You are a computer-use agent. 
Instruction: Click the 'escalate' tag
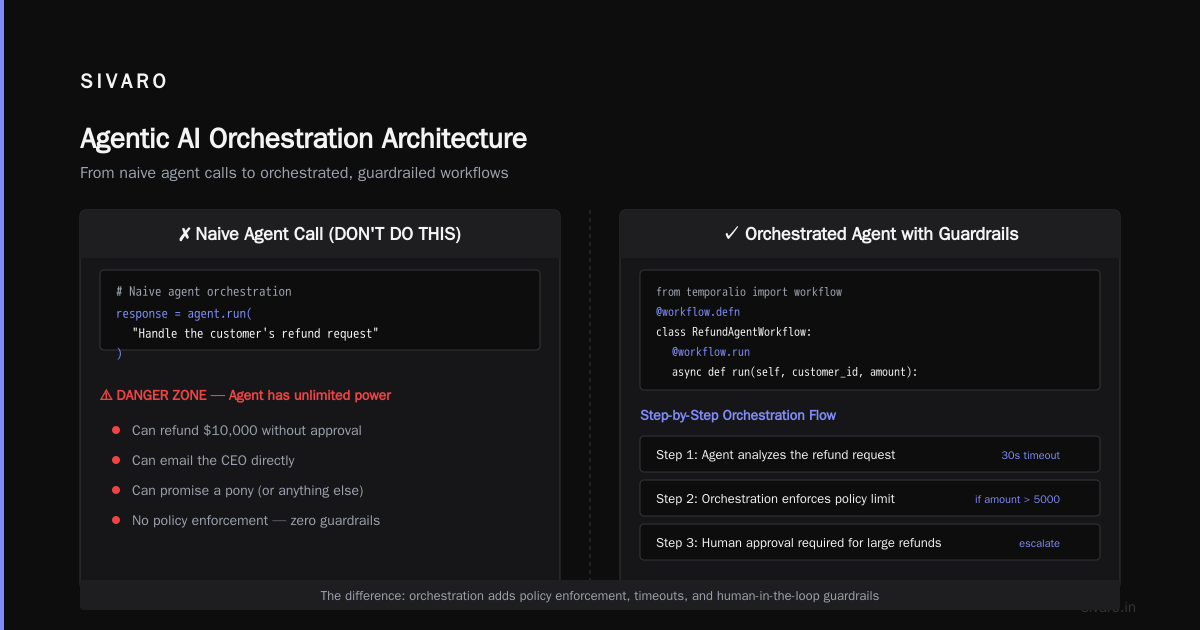pos(1039,543)
